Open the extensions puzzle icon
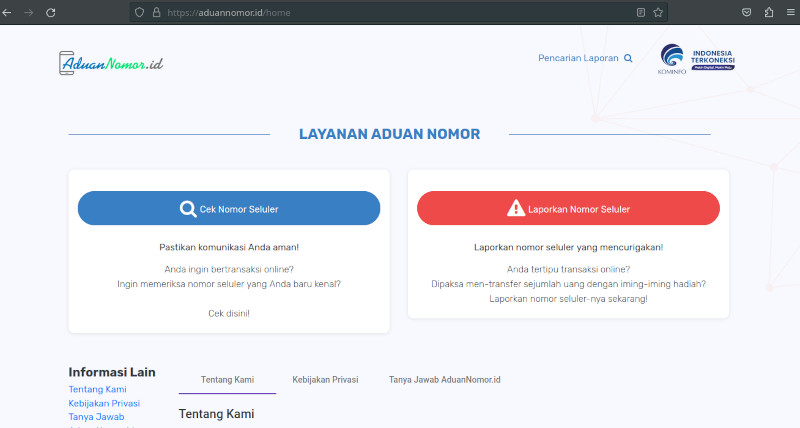The width and height of the screenshot is (800, 428). pos(769,12)
